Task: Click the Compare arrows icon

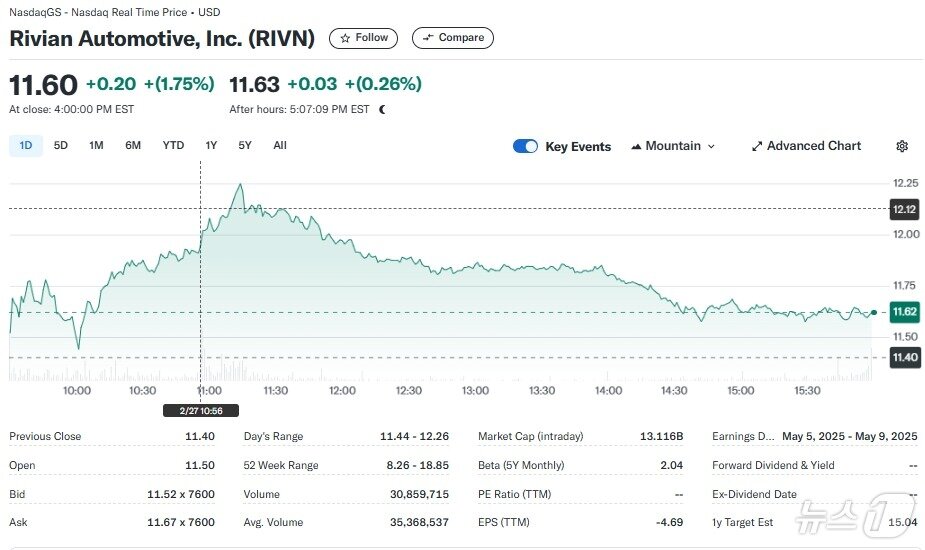Action: (x=428, y=38)
